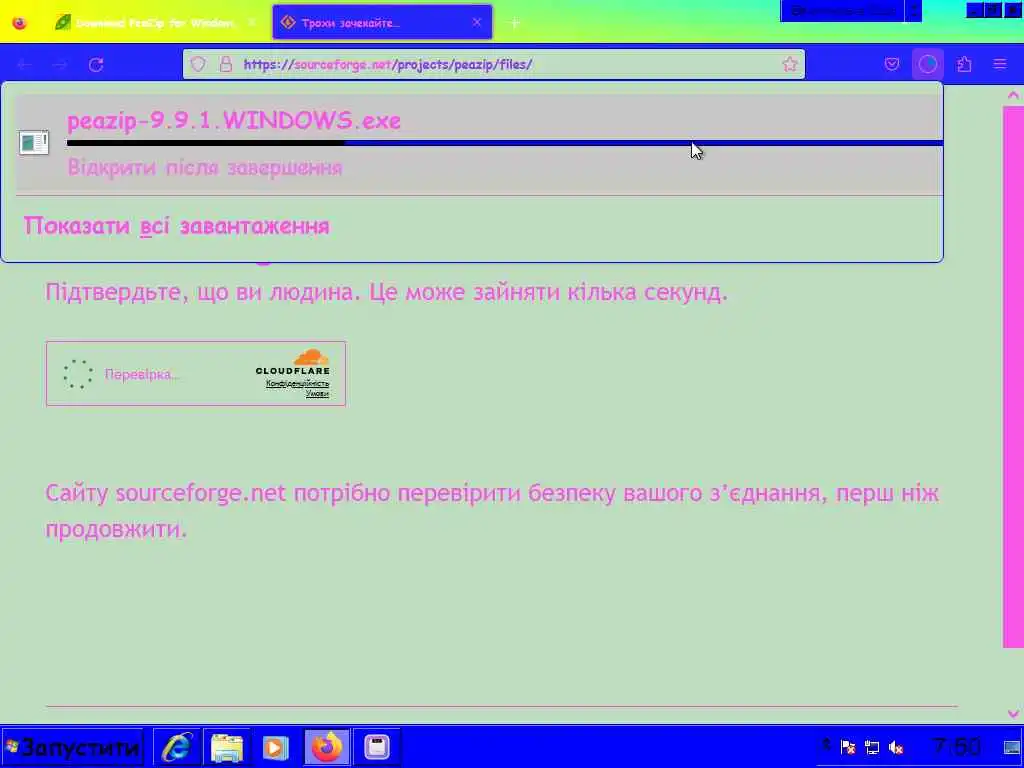The height and width of the screenshot is (768, 1024).
Task: Select the Трохи зачекайте tab
Action: pyautogui.click(x=382, y=23)
